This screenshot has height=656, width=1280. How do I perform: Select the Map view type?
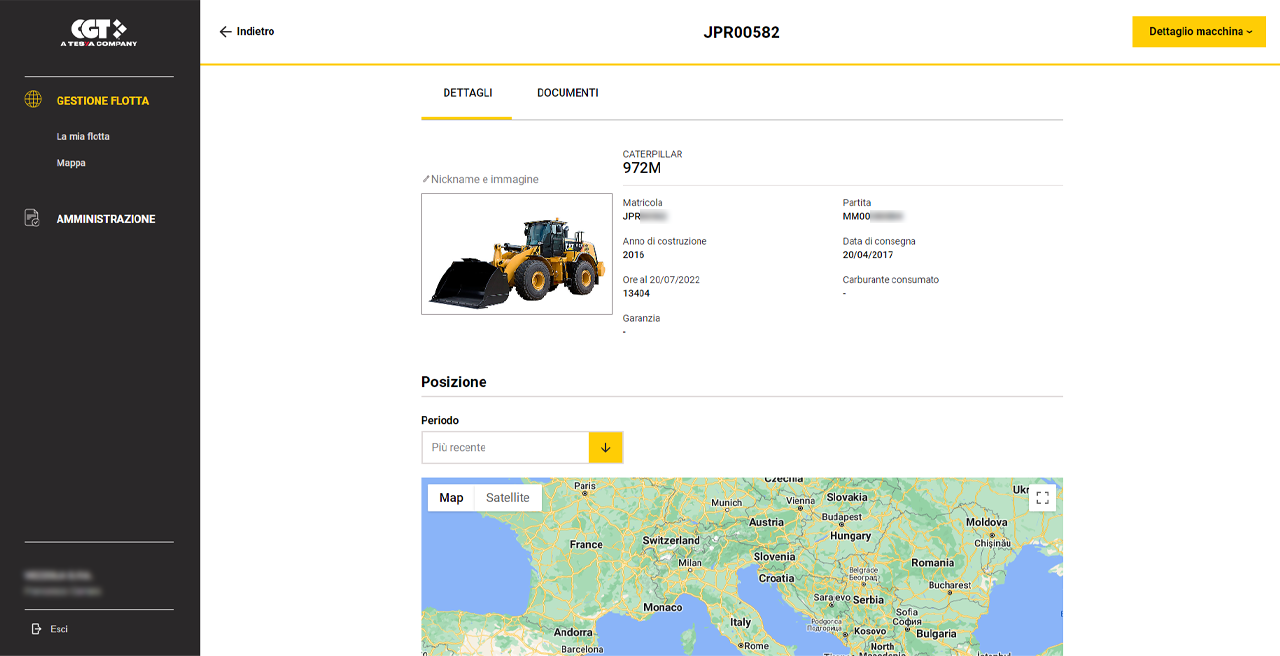click(x=451, y=498)
